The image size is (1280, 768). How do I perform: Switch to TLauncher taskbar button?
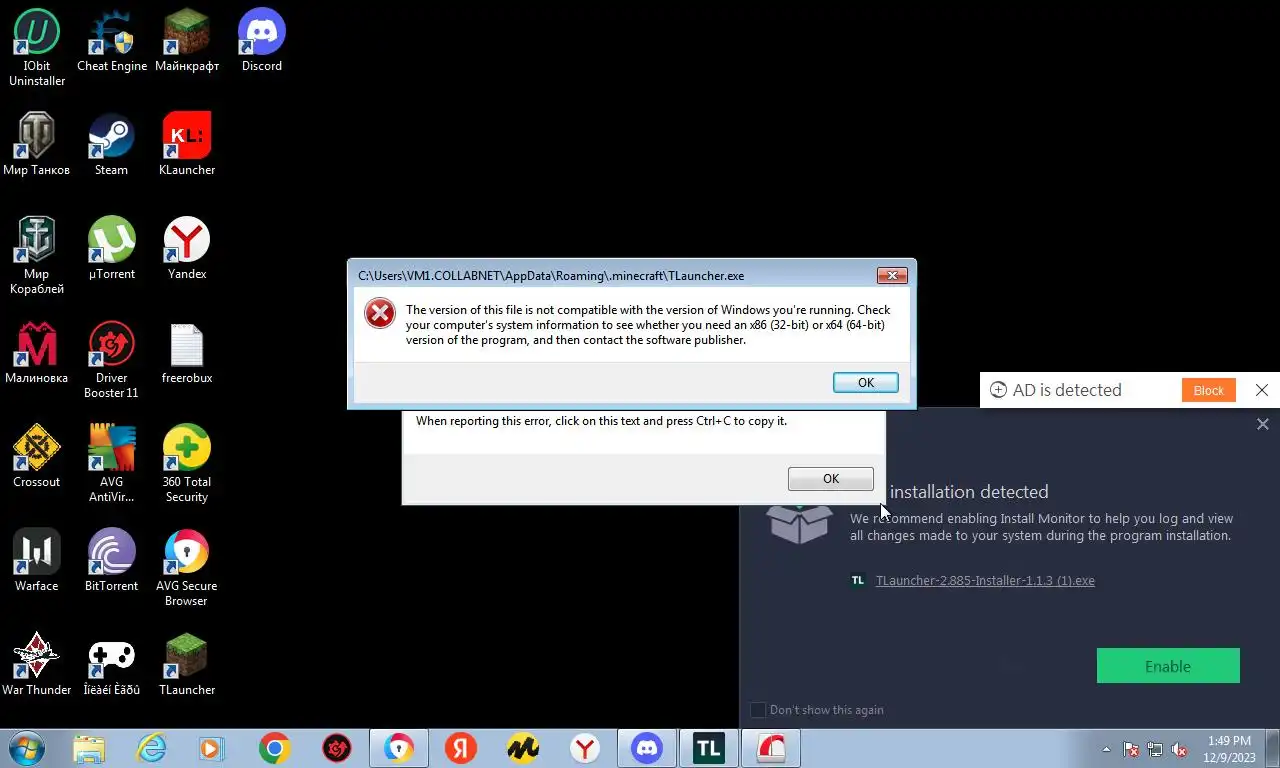[709, 748]
